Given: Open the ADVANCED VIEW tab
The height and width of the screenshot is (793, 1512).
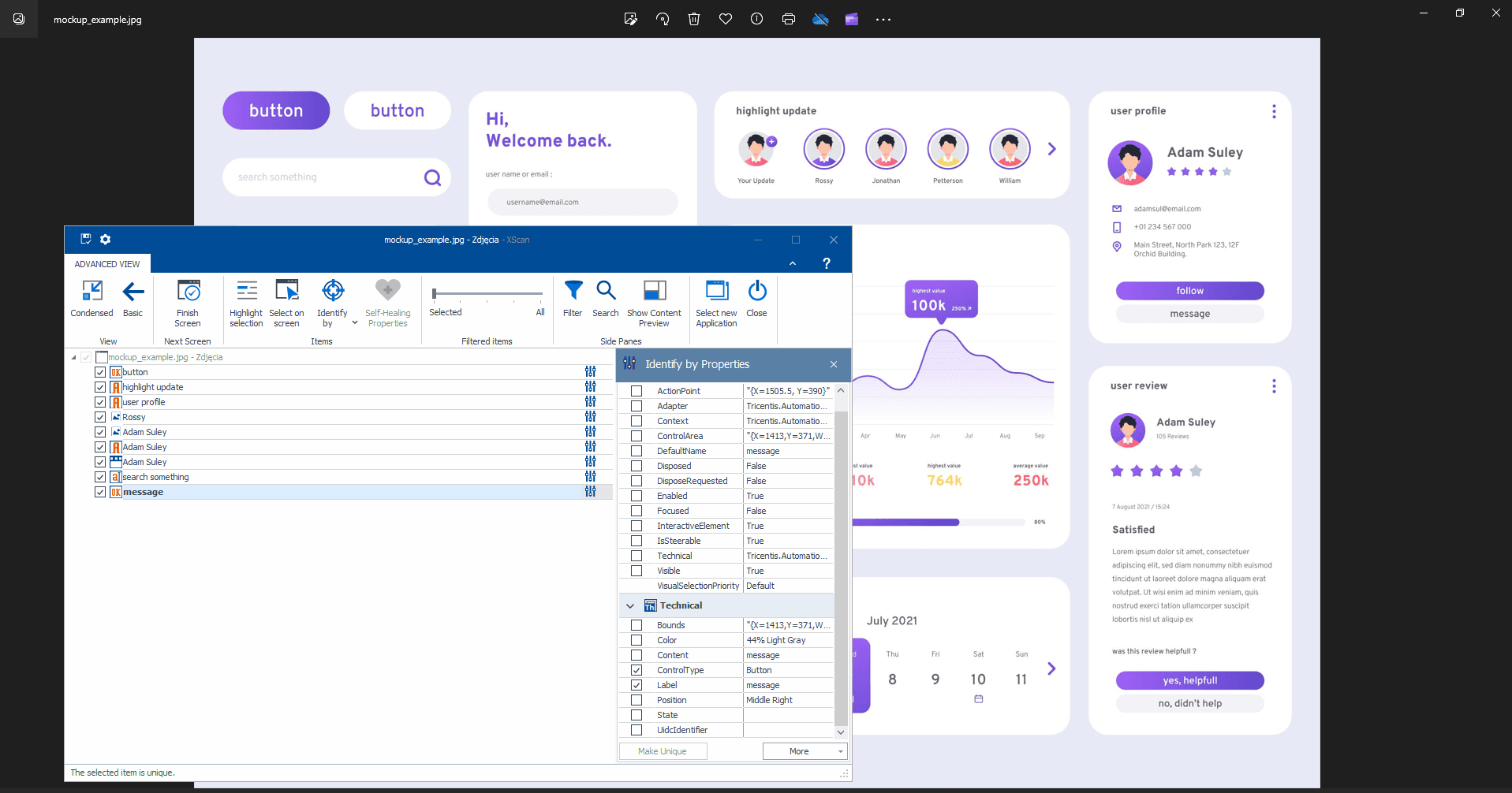Looking at the screenshot, I should pos(107,264).
